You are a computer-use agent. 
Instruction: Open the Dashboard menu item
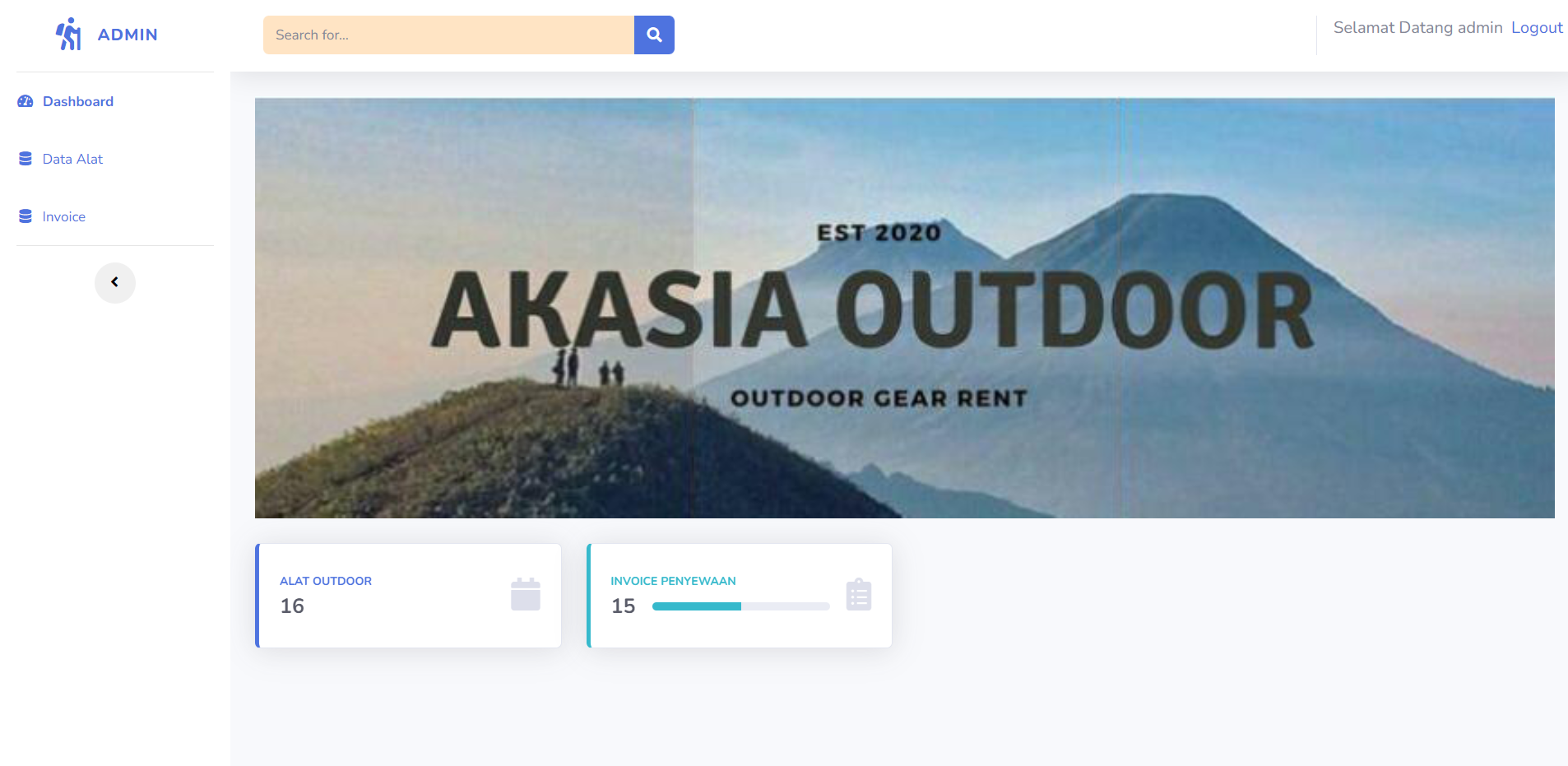pos(78,101)
